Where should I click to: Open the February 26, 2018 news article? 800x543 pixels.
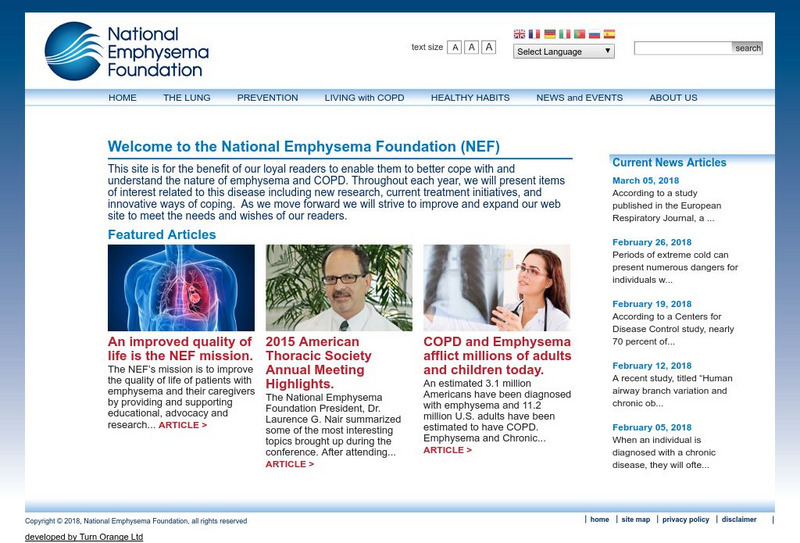pos(652,242)
